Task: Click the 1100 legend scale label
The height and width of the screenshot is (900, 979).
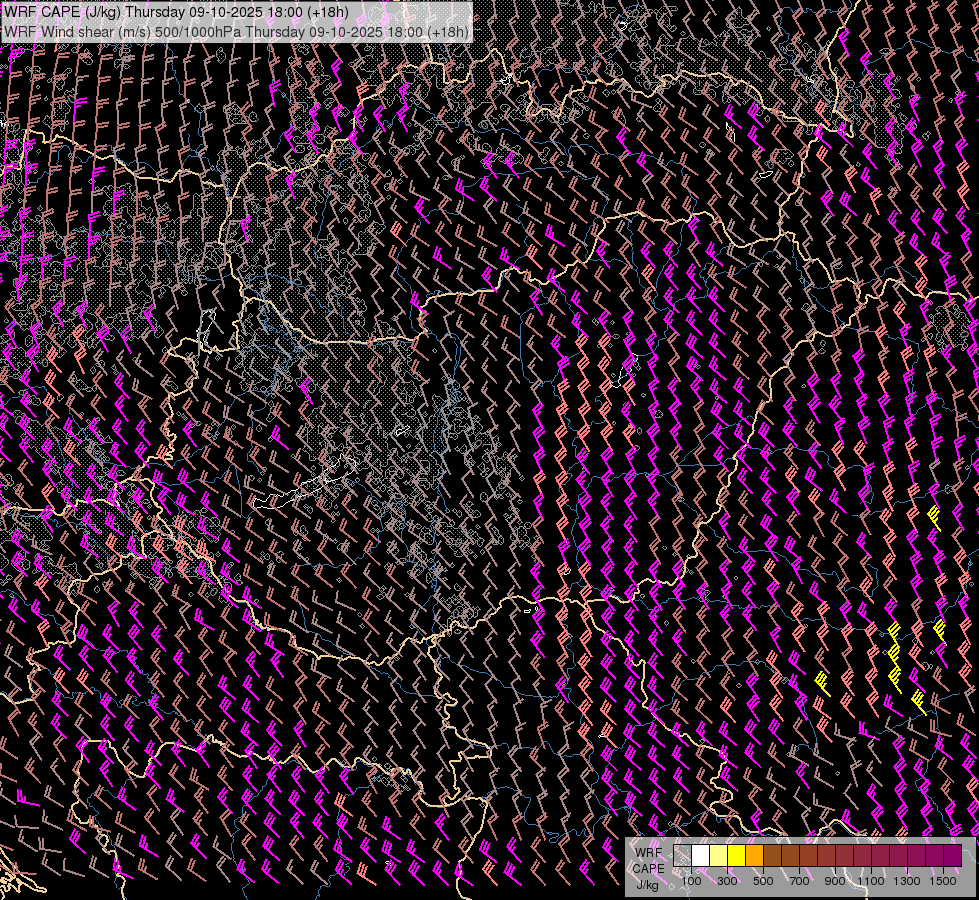Action: click(871, 881)
